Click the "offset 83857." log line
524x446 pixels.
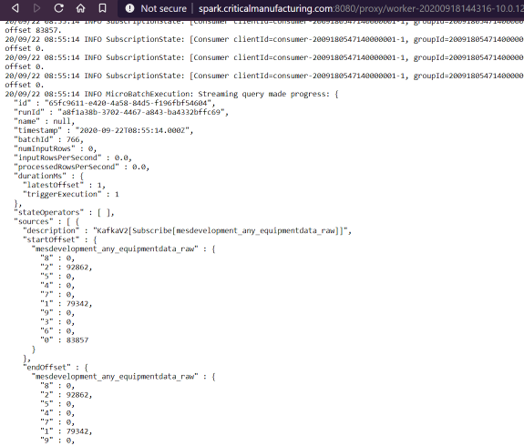(x=33, y=30)
